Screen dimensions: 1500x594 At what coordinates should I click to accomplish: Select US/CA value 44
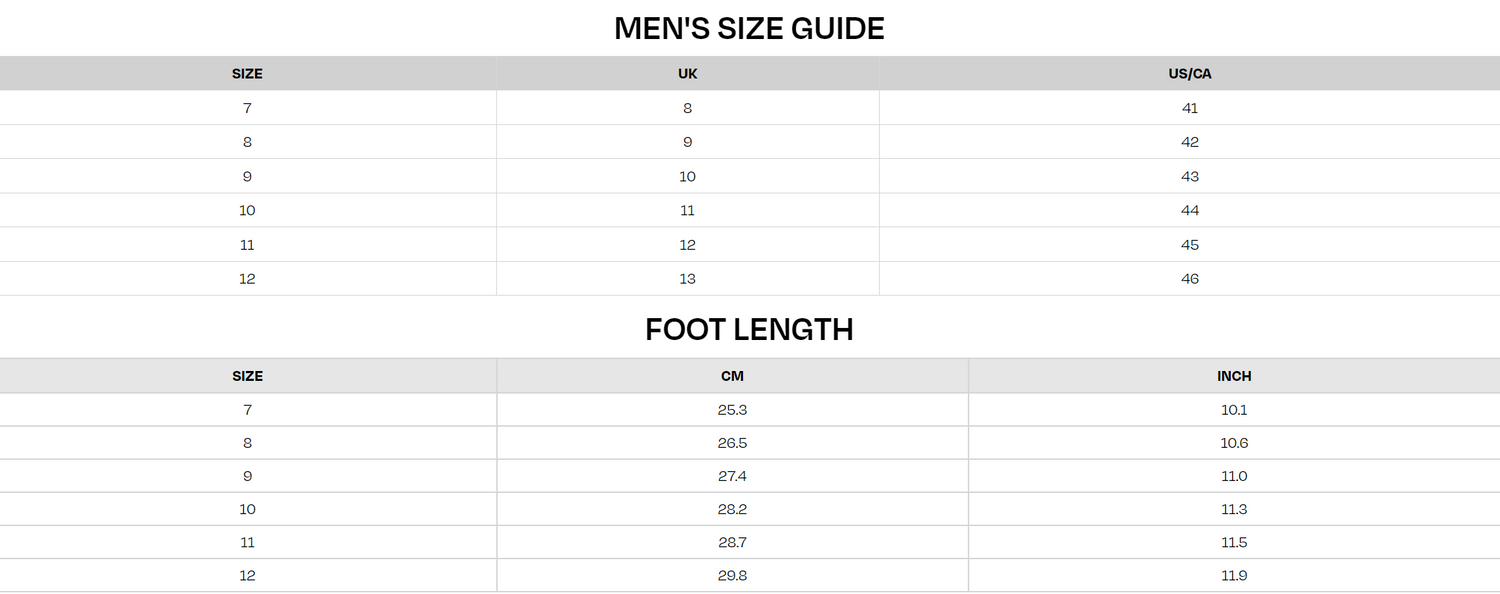tap(1190, 210)
